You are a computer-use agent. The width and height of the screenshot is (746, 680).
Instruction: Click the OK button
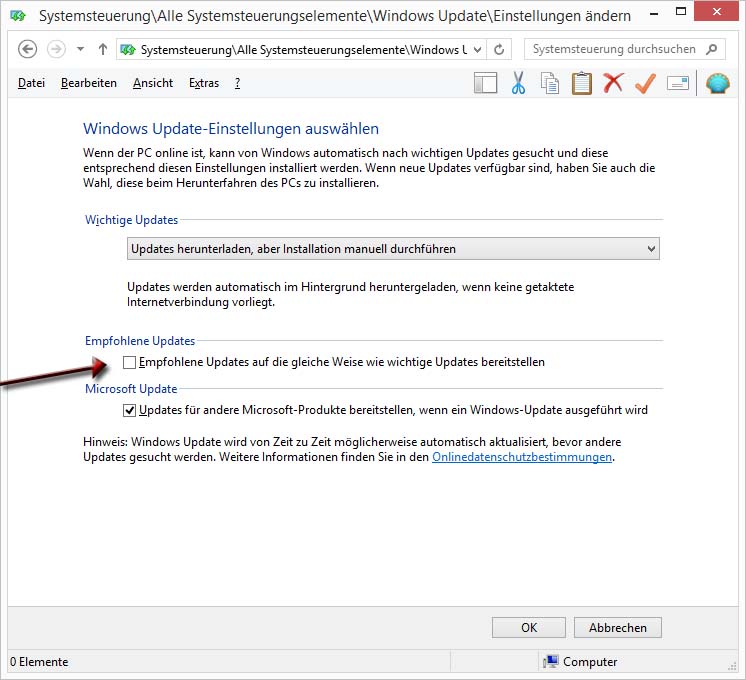pyautogui.click(x=529, y=628)
